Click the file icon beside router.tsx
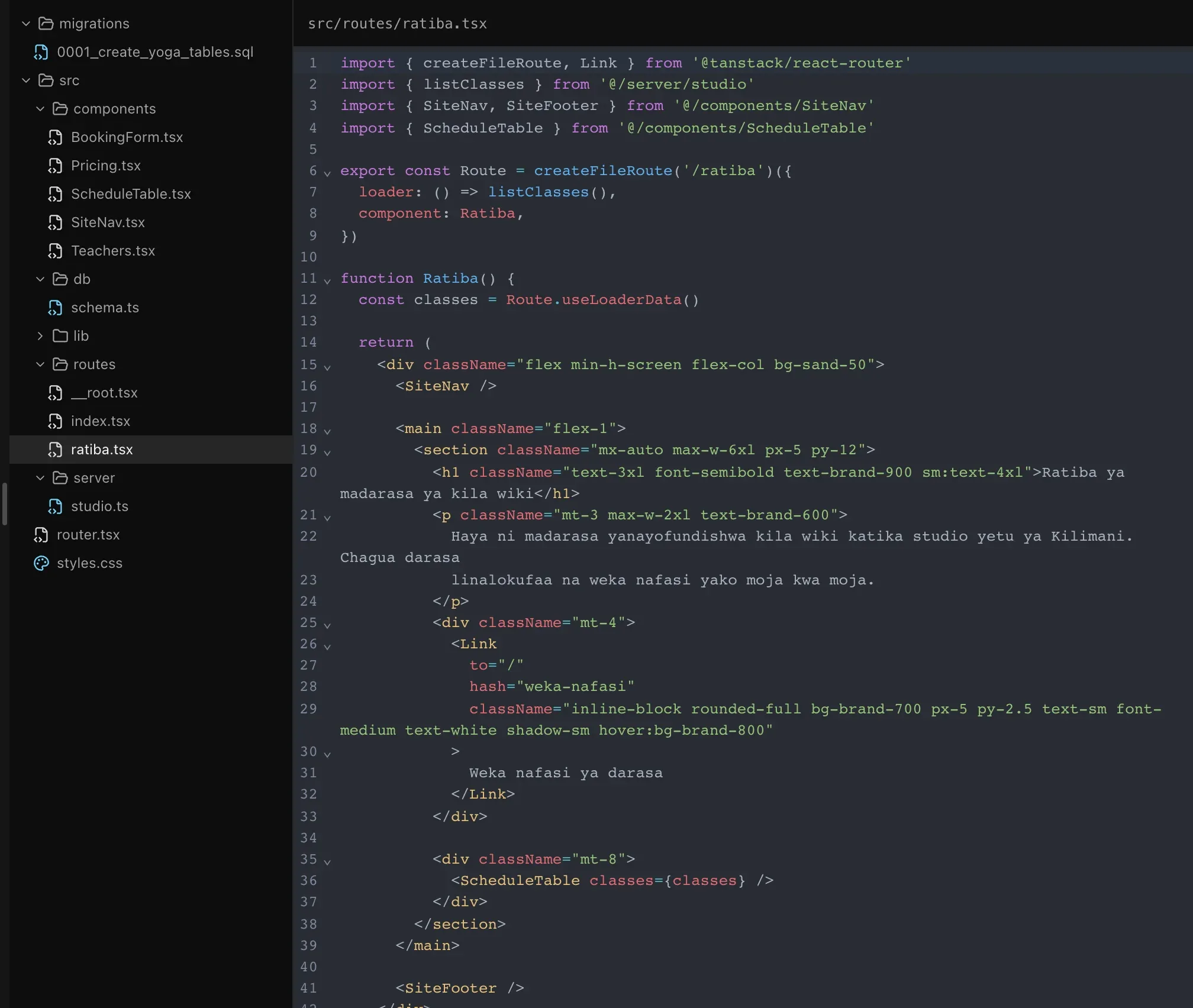 41,535
